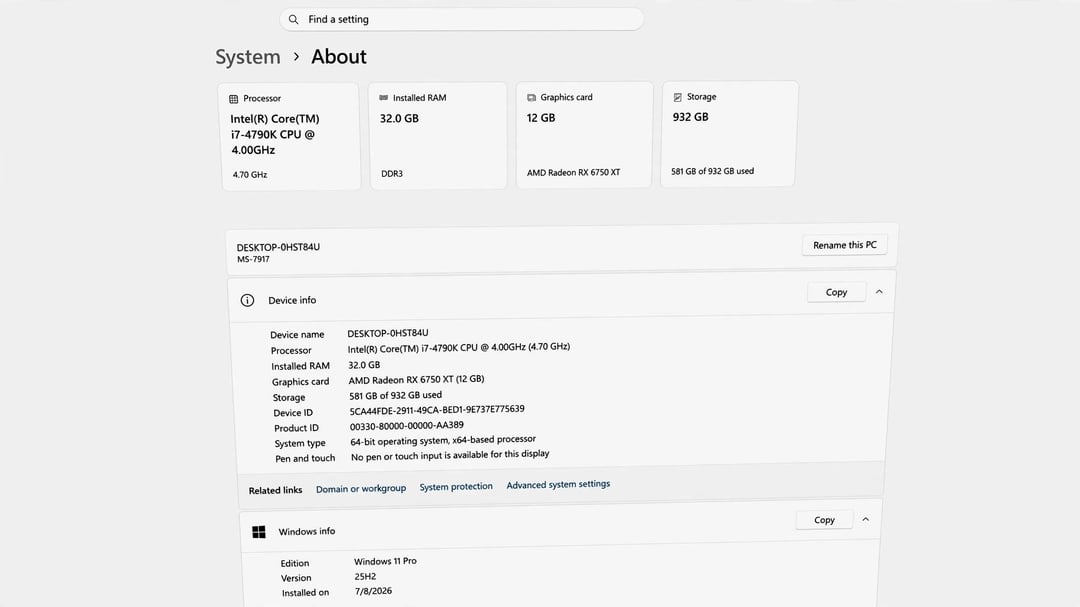The image size is (1080, 607).
Task: Select the Product ID value 00330-80000-00000-AA389
Action: (406, 426)
